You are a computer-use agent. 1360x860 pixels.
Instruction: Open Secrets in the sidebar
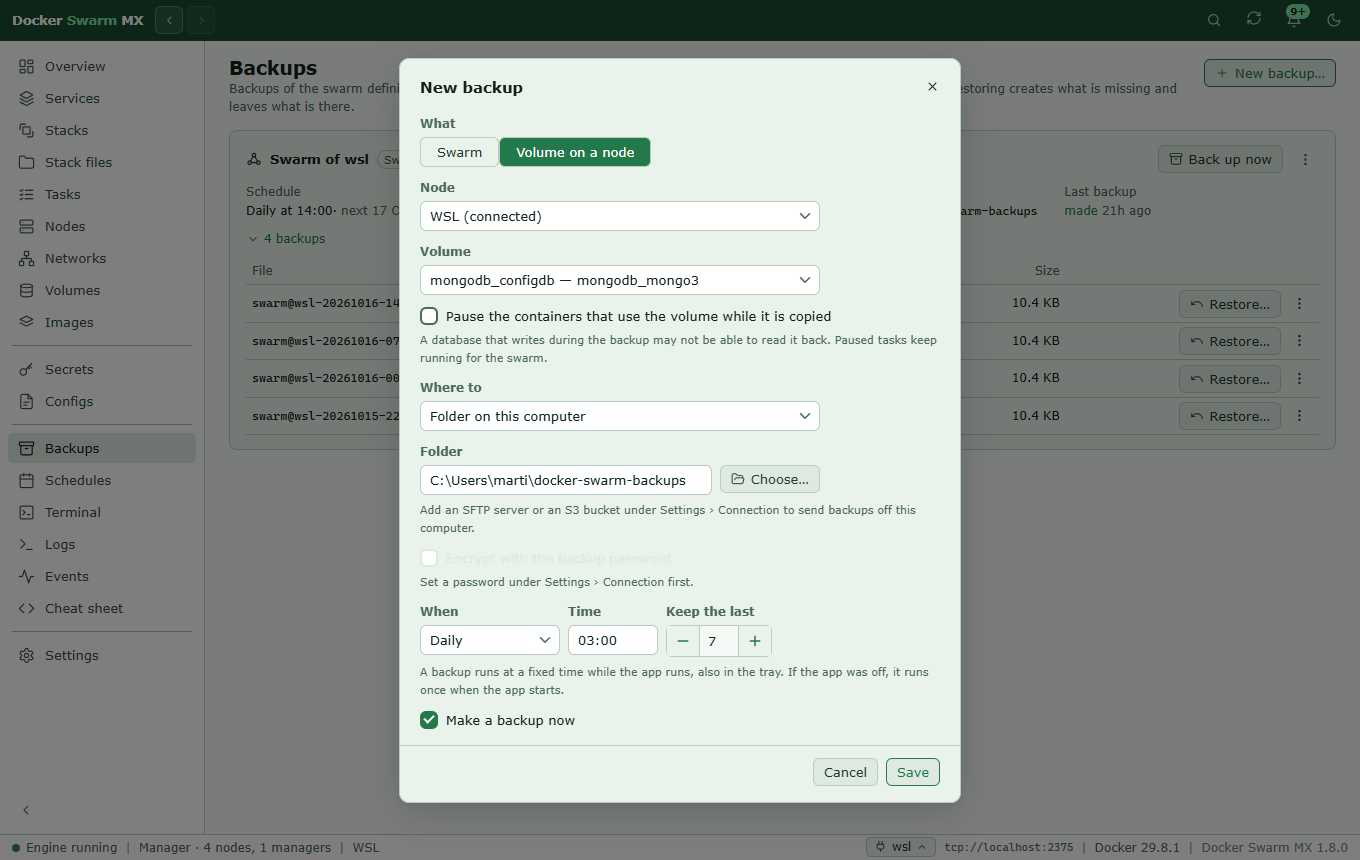click(x=102, y=369)
